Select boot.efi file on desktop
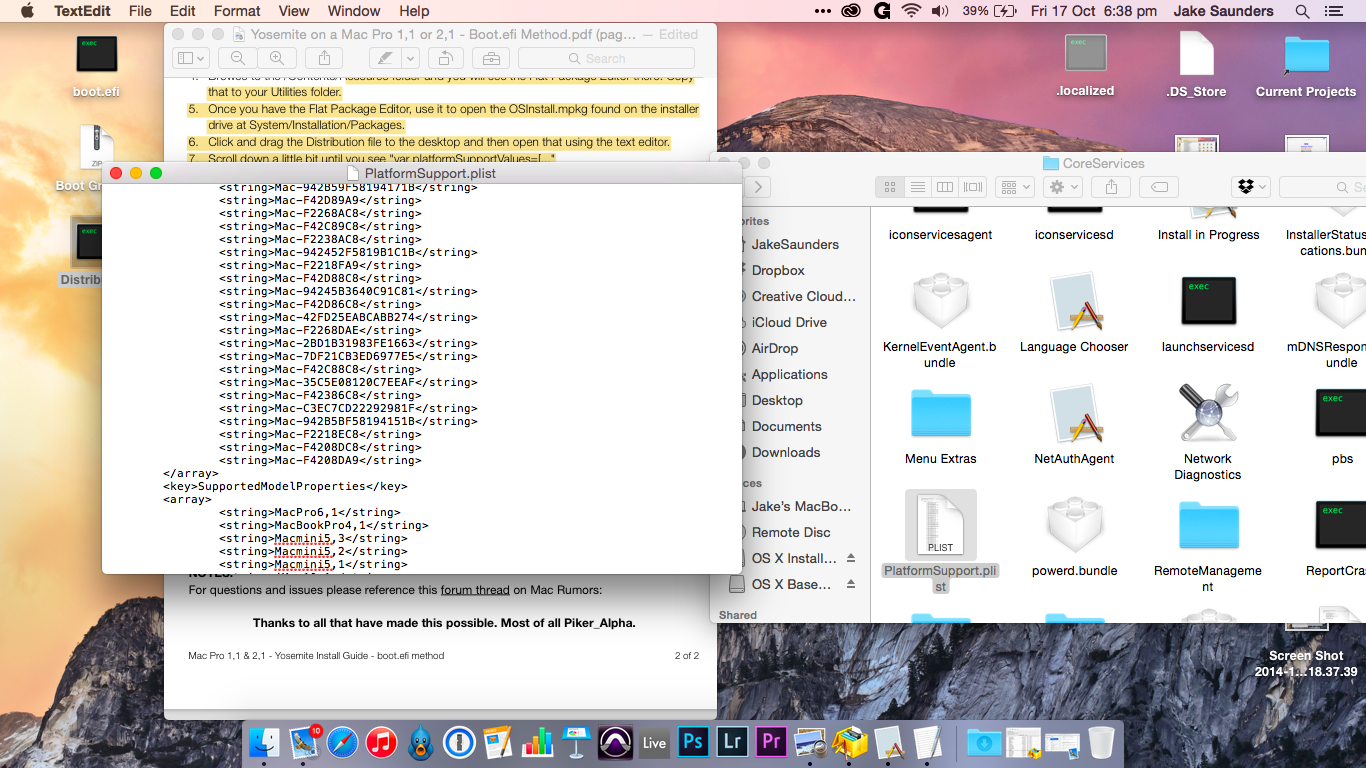Screen dimensions: 1366x768 point(97,66)
